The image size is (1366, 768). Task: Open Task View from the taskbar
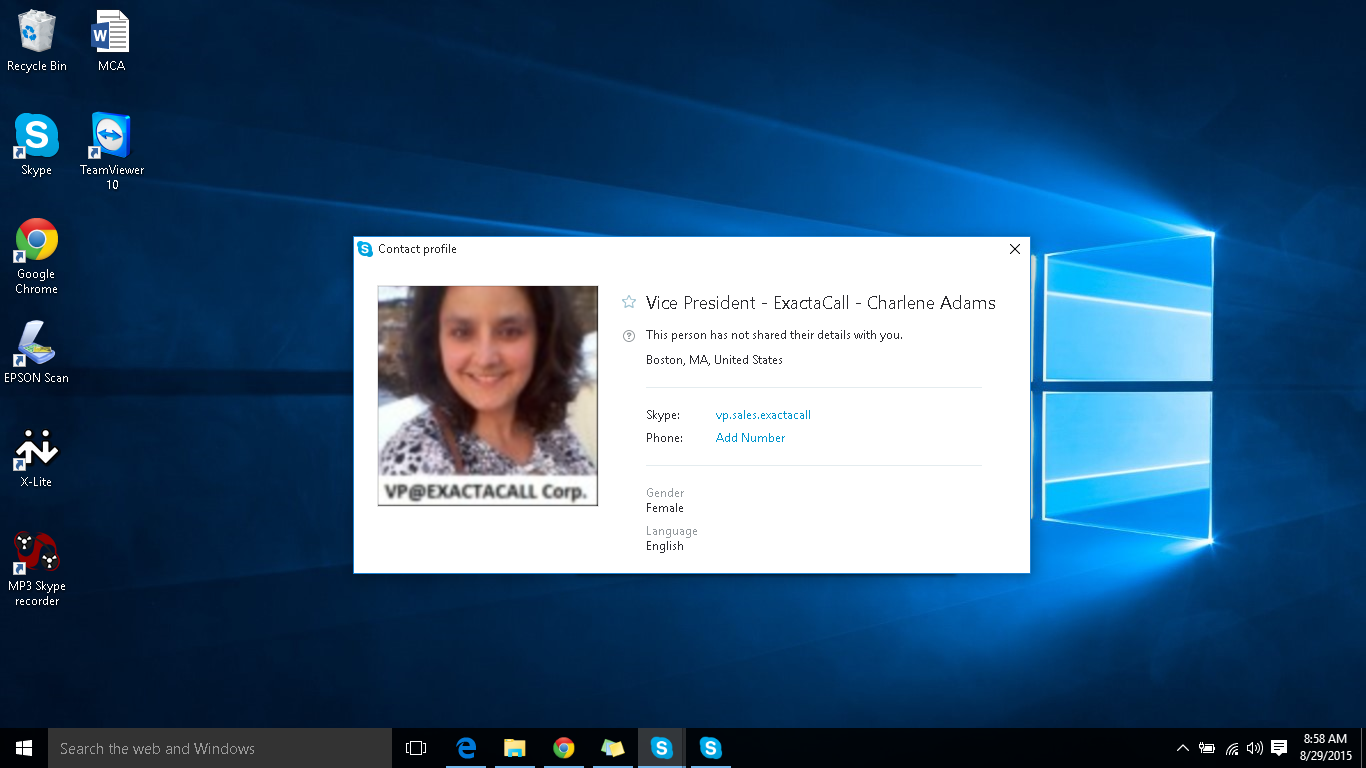416,748
